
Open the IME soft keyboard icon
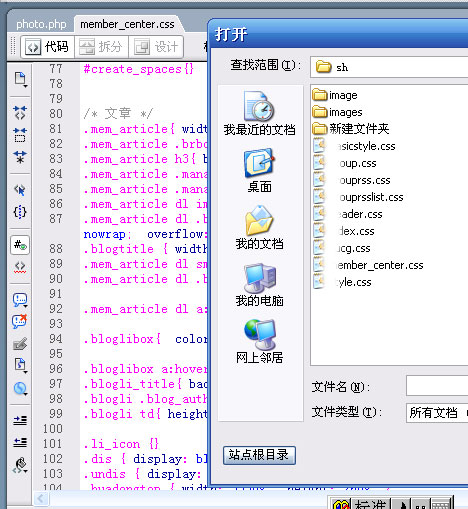[441, 505]
